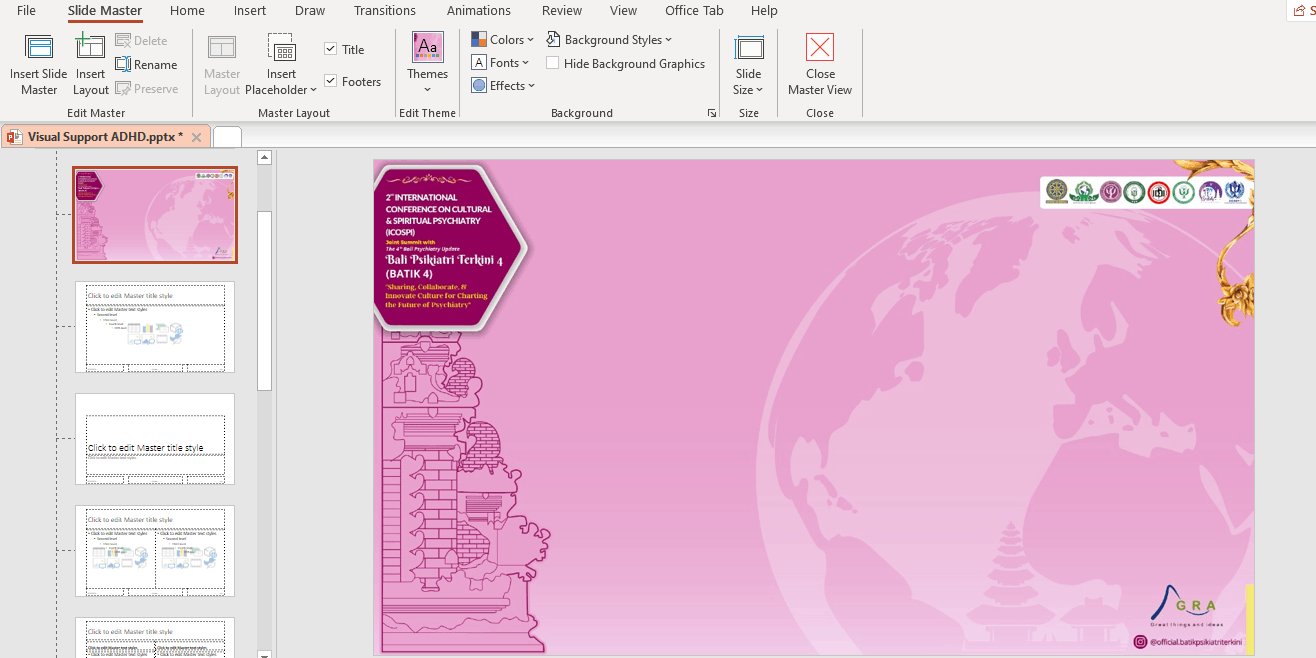The width and height of the screenshot is (1316, 658).
Task: Rename the selected master
Action: (x=146, y=65)
